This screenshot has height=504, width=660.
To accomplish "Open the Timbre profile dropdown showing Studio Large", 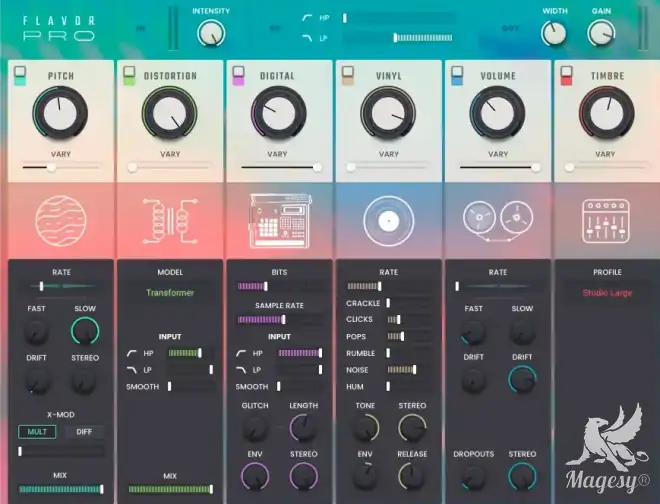I will (607, 293).
